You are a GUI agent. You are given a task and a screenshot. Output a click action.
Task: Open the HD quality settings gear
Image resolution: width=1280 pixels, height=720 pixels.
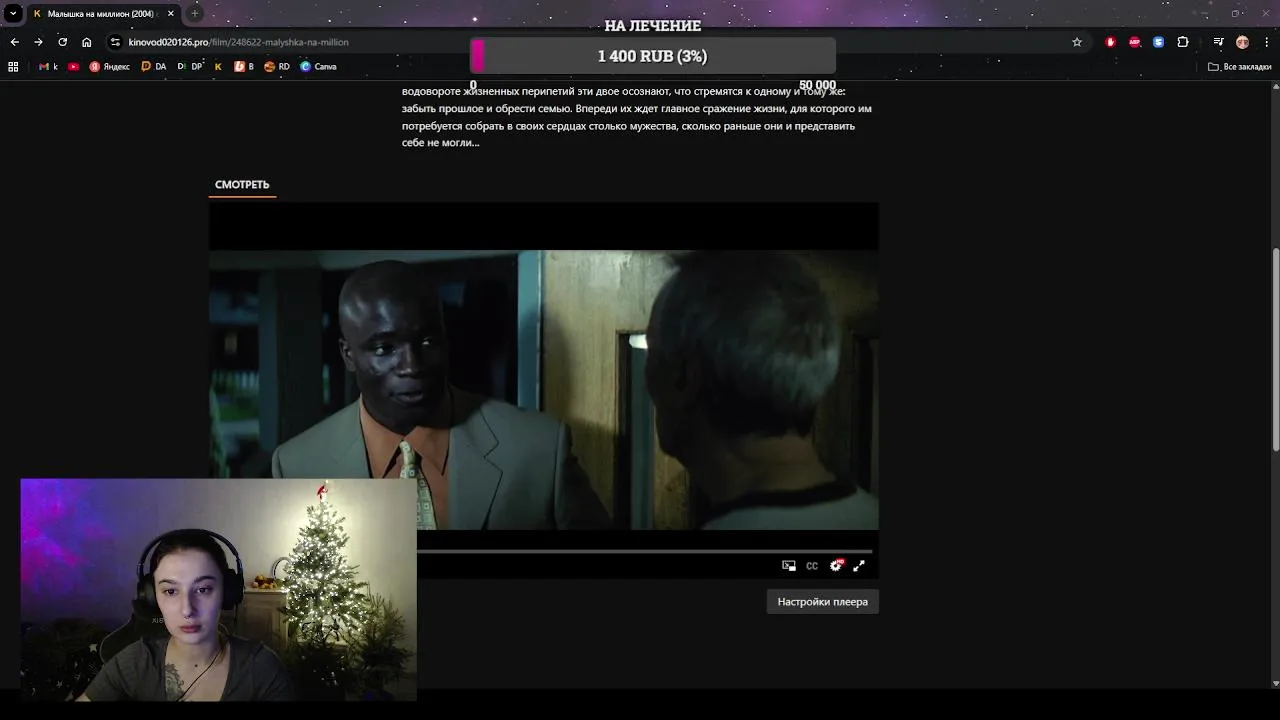(x=836, y=566)
